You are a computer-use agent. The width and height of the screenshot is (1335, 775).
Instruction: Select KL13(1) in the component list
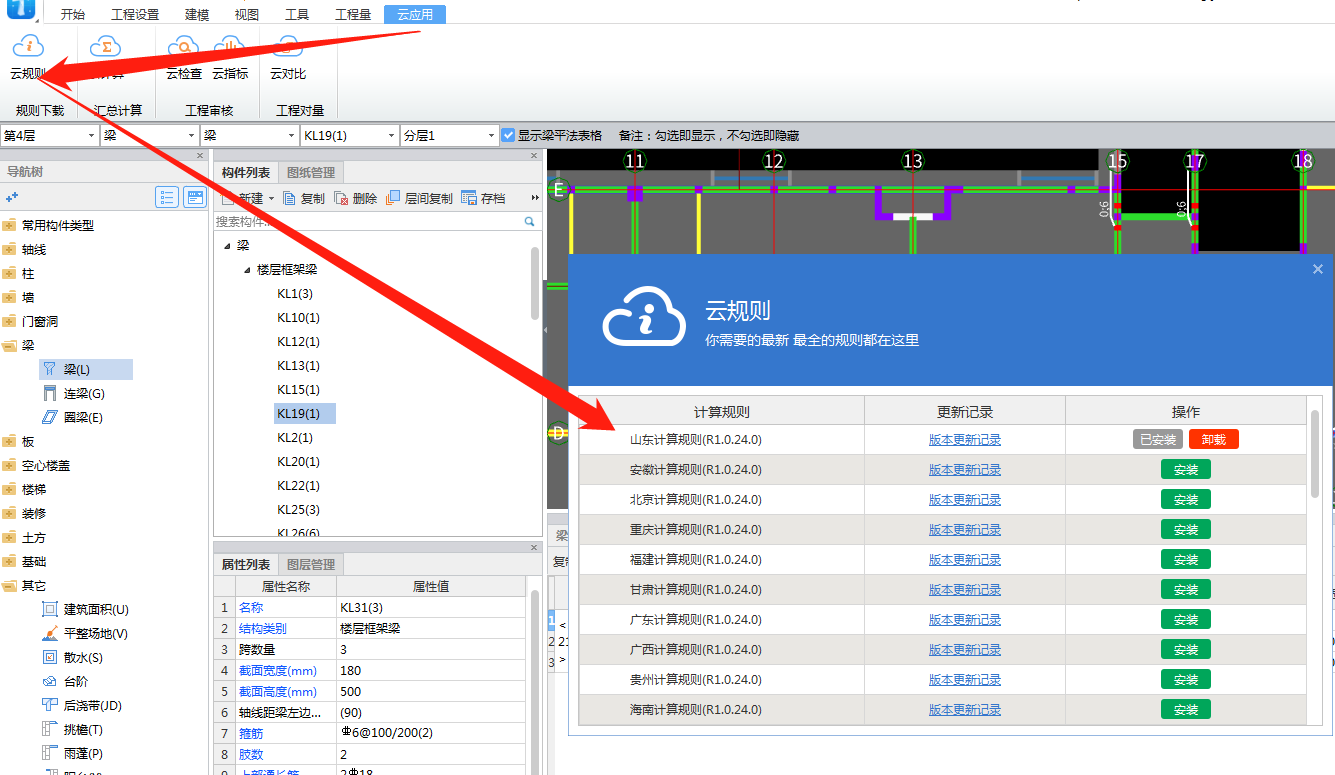point(298,365)
